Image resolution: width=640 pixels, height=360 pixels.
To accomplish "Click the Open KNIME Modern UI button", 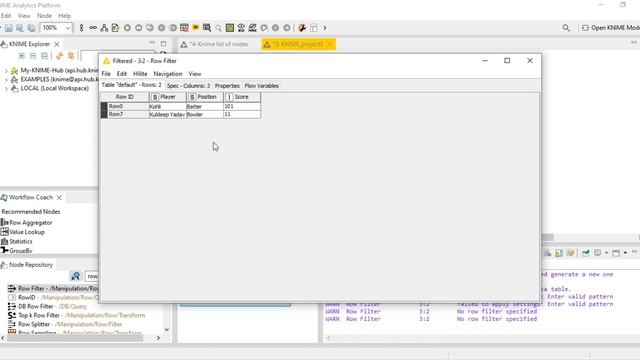I will click(x=611, y=28).
